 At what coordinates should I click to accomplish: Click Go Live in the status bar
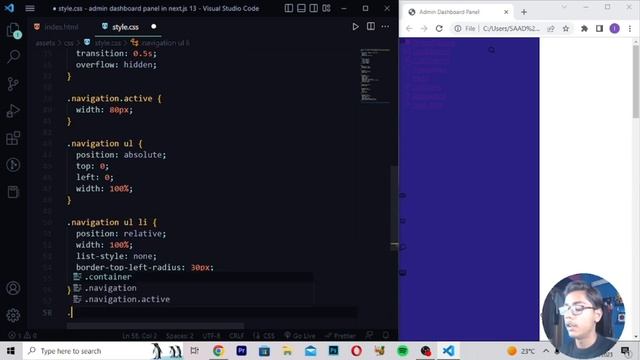click(x=300, y=336)
